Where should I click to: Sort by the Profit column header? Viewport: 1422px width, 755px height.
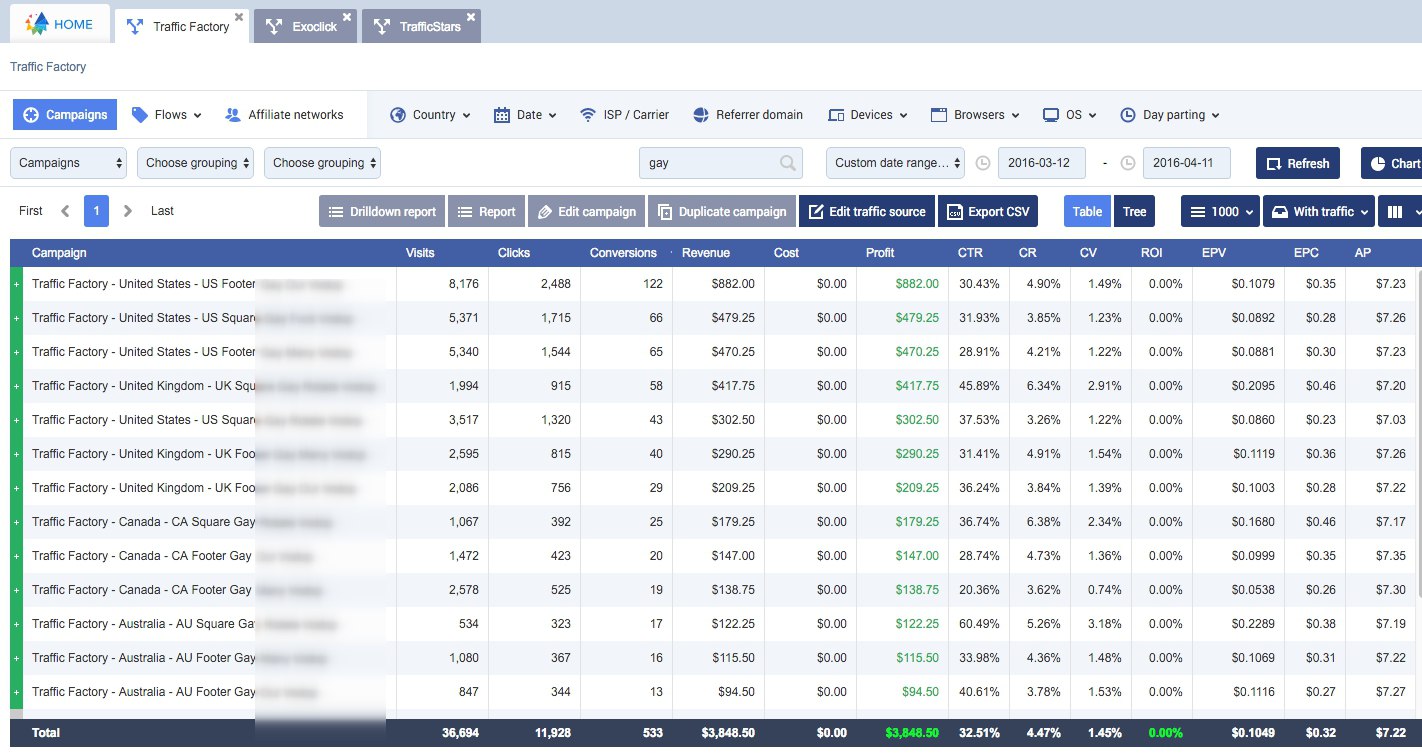(880, 253)
